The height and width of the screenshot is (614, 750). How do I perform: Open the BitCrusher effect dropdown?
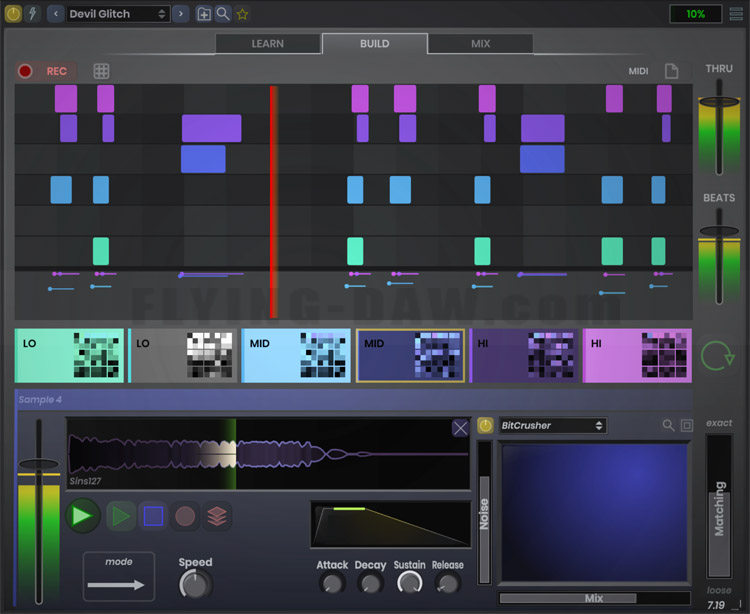[x=552, y=425]
